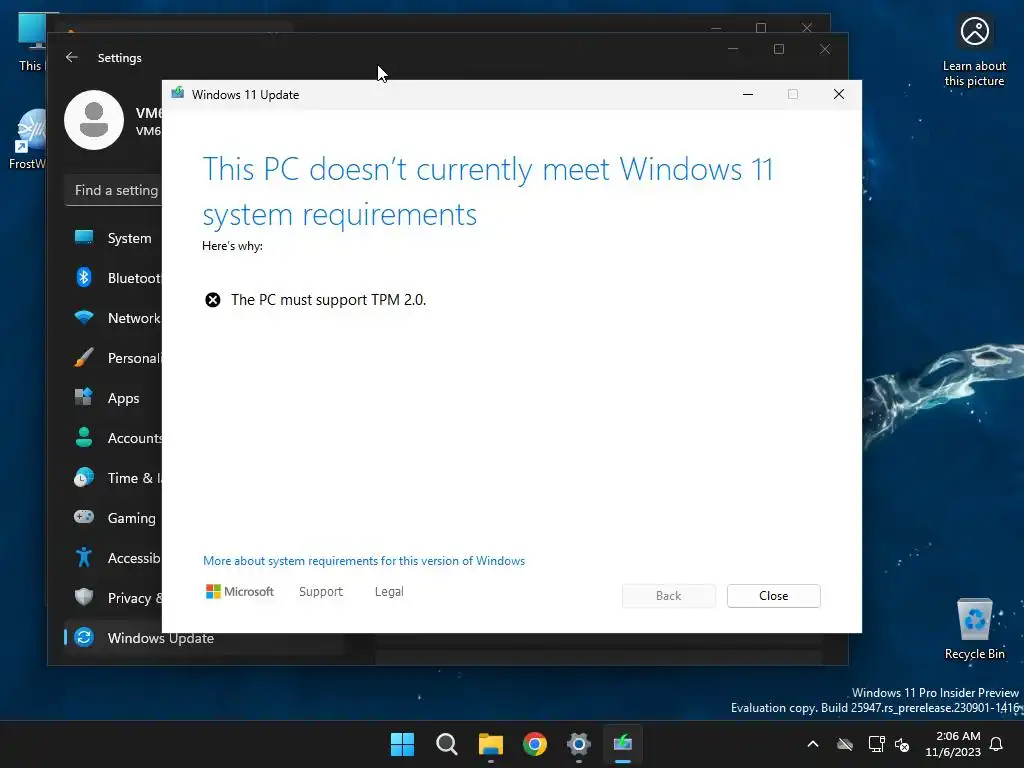Open File Explorer from taskbar
The height and width of the screenshot is (768, 1024).
490,744
